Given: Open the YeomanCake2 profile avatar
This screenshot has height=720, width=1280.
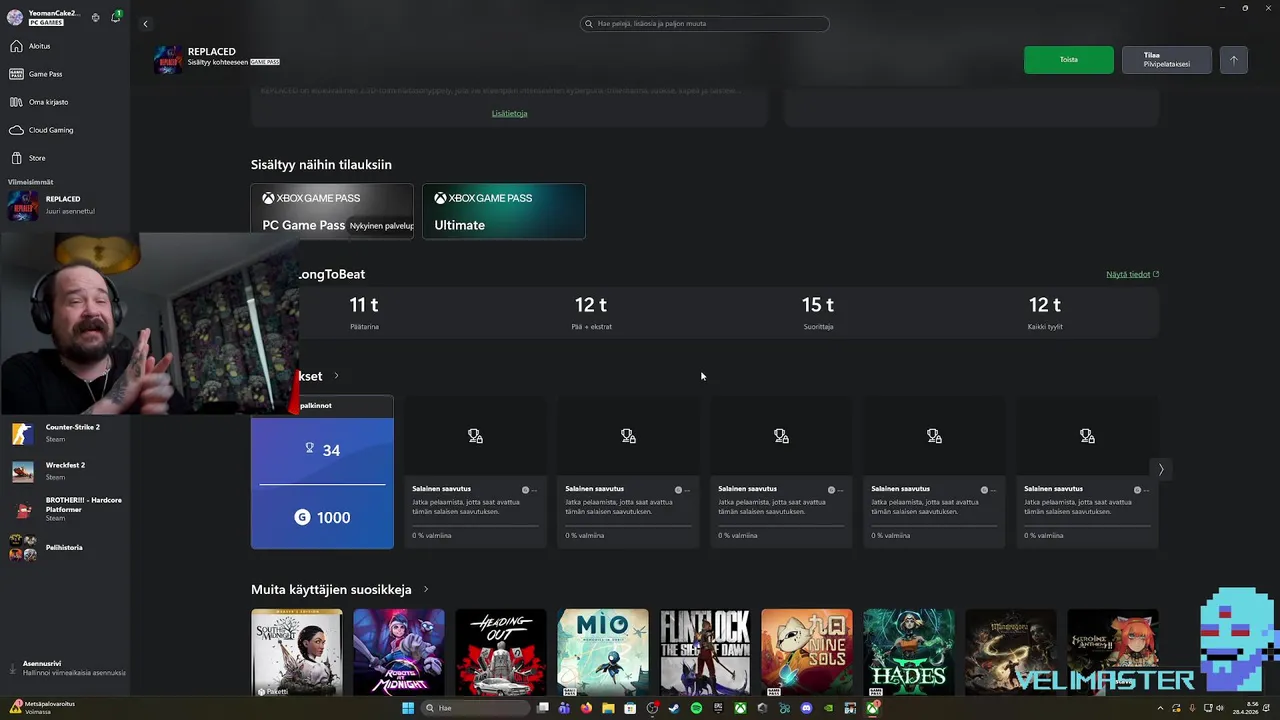Looking at the screenshot, I should (15, 17).
